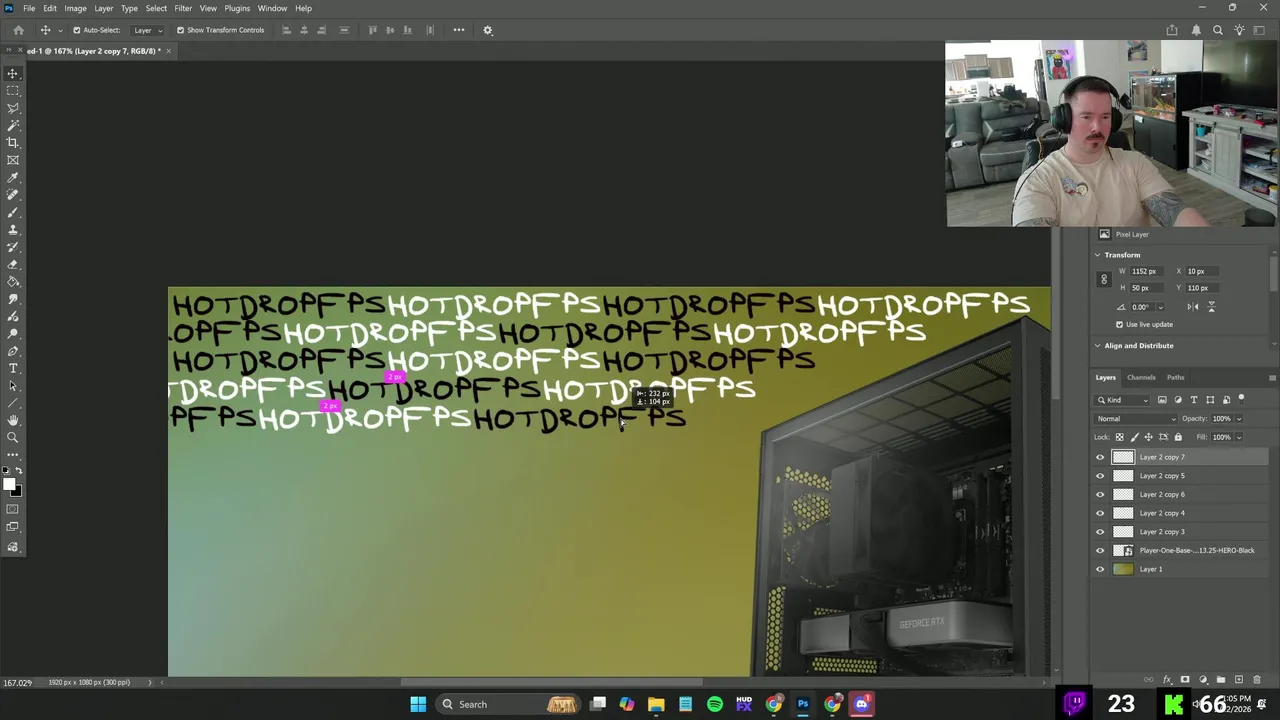This screenshot has width=1280, height=720.
Task: Switch to the Channels tab
Action: pos(1141,378)
